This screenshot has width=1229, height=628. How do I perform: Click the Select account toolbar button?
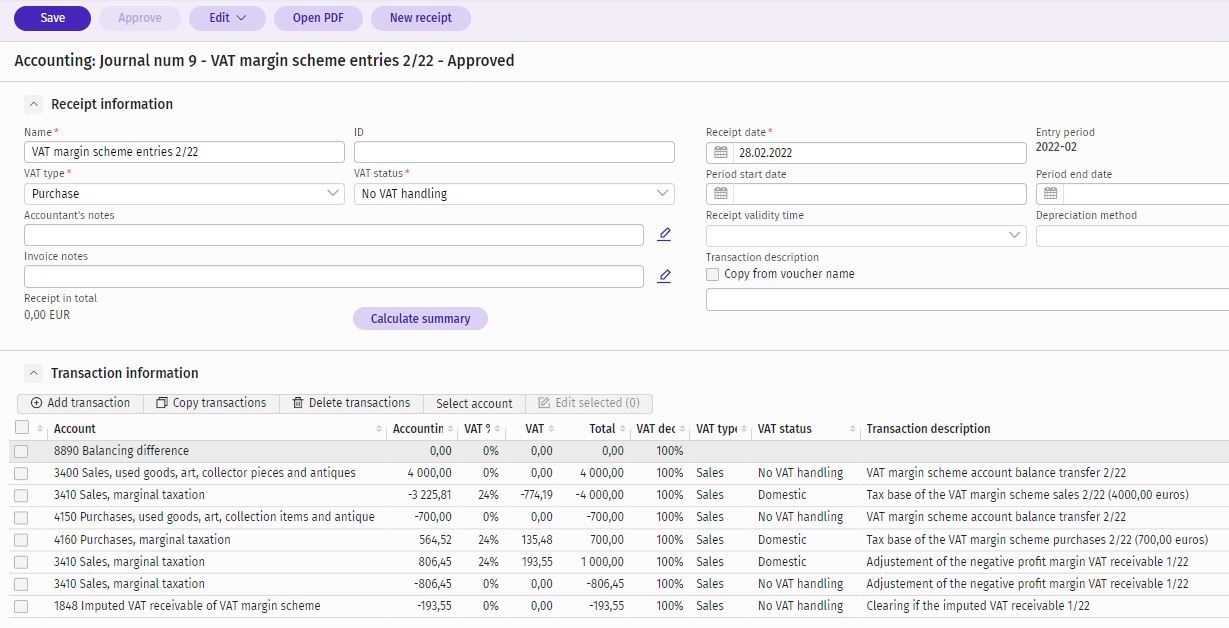474,403
